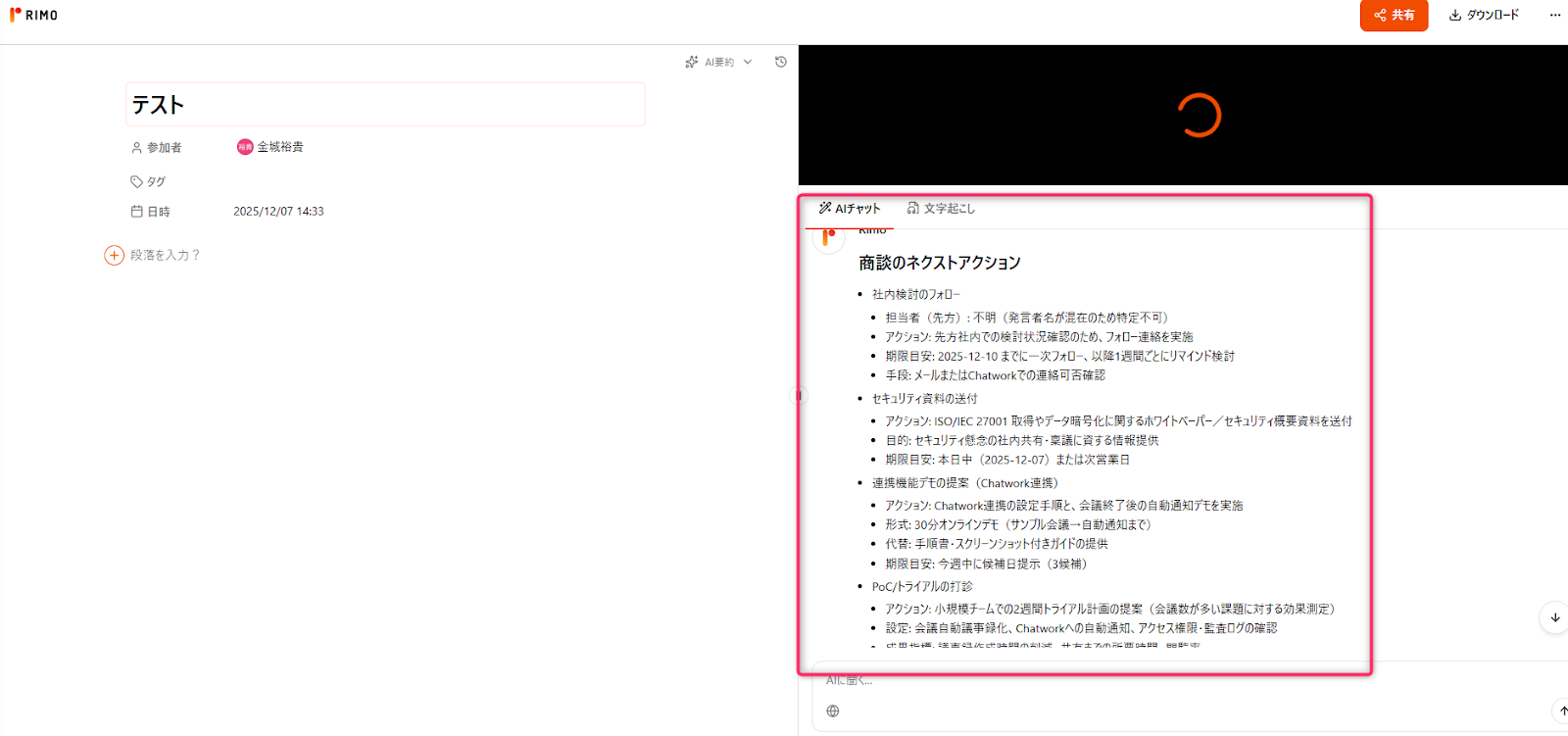Click the heading 商談のネクストアクション
This screenshot has width=1568, height=736.
[940, 263]
